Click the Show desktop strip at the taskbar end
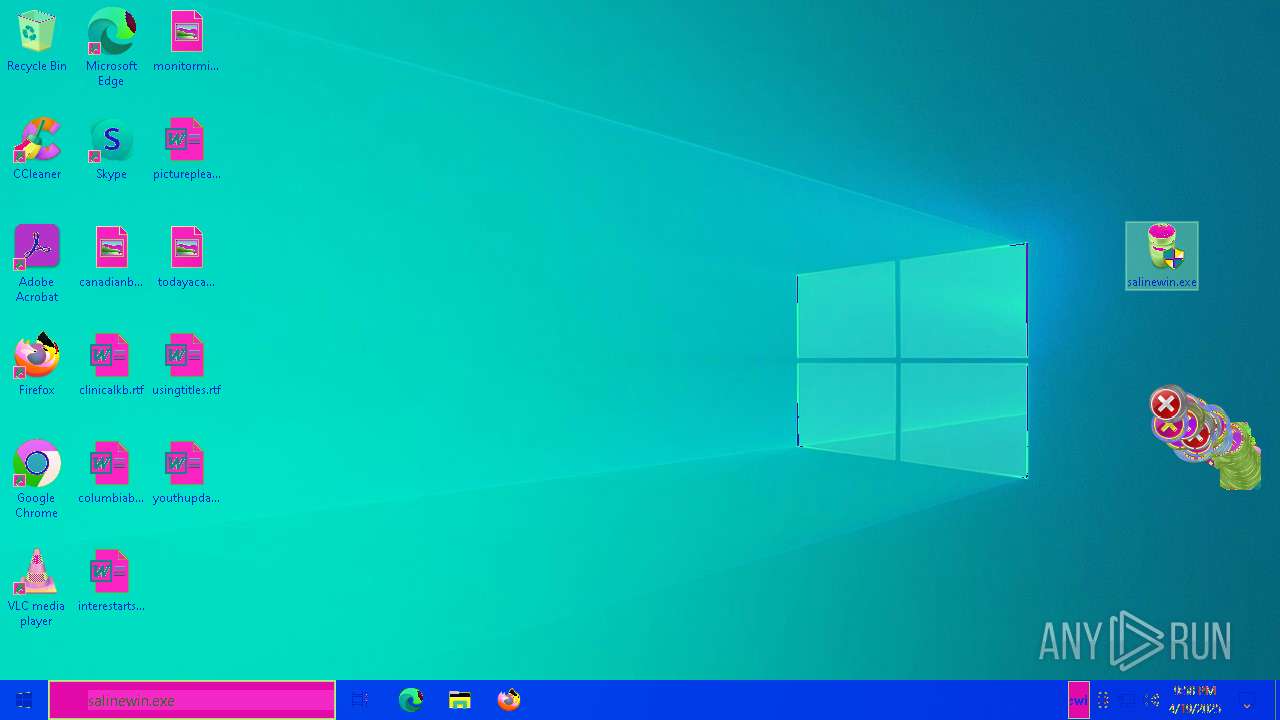Viewport: 1280px width, 720px height. click(1277, 700)
